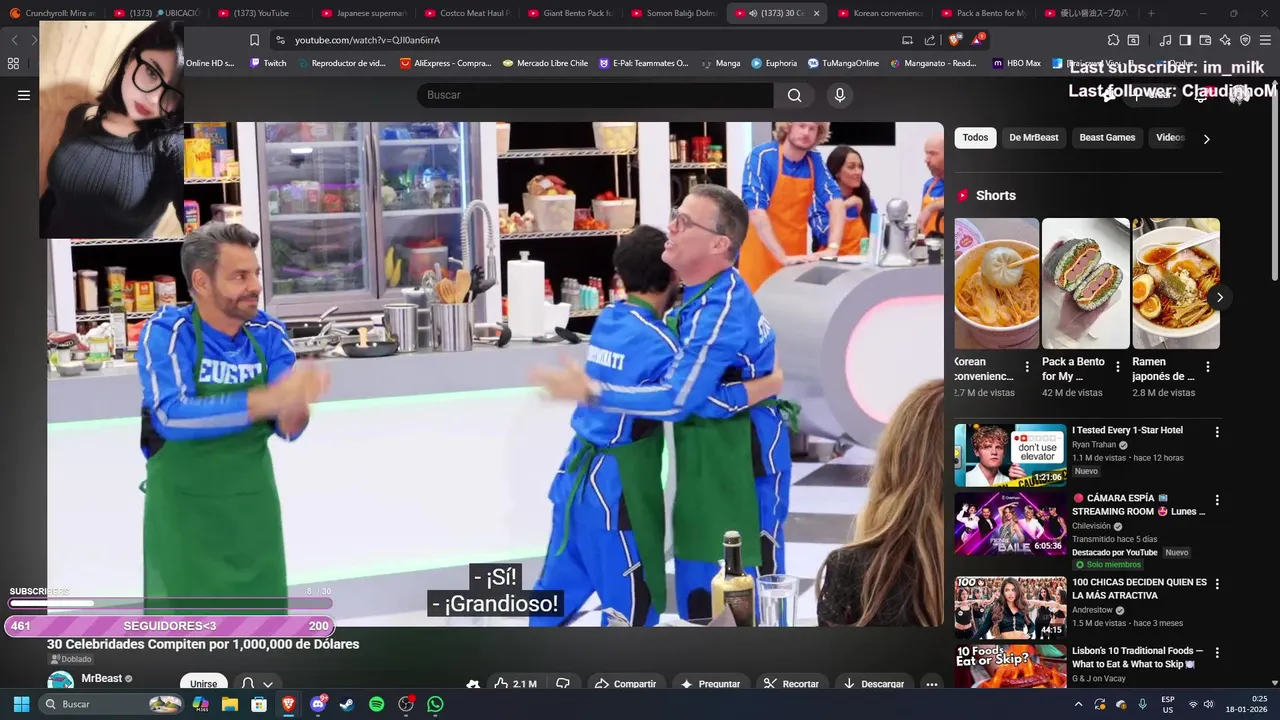Switch to the Korean convenience tab
This screenshot has height=720, width=1280.
click(880, 13)
